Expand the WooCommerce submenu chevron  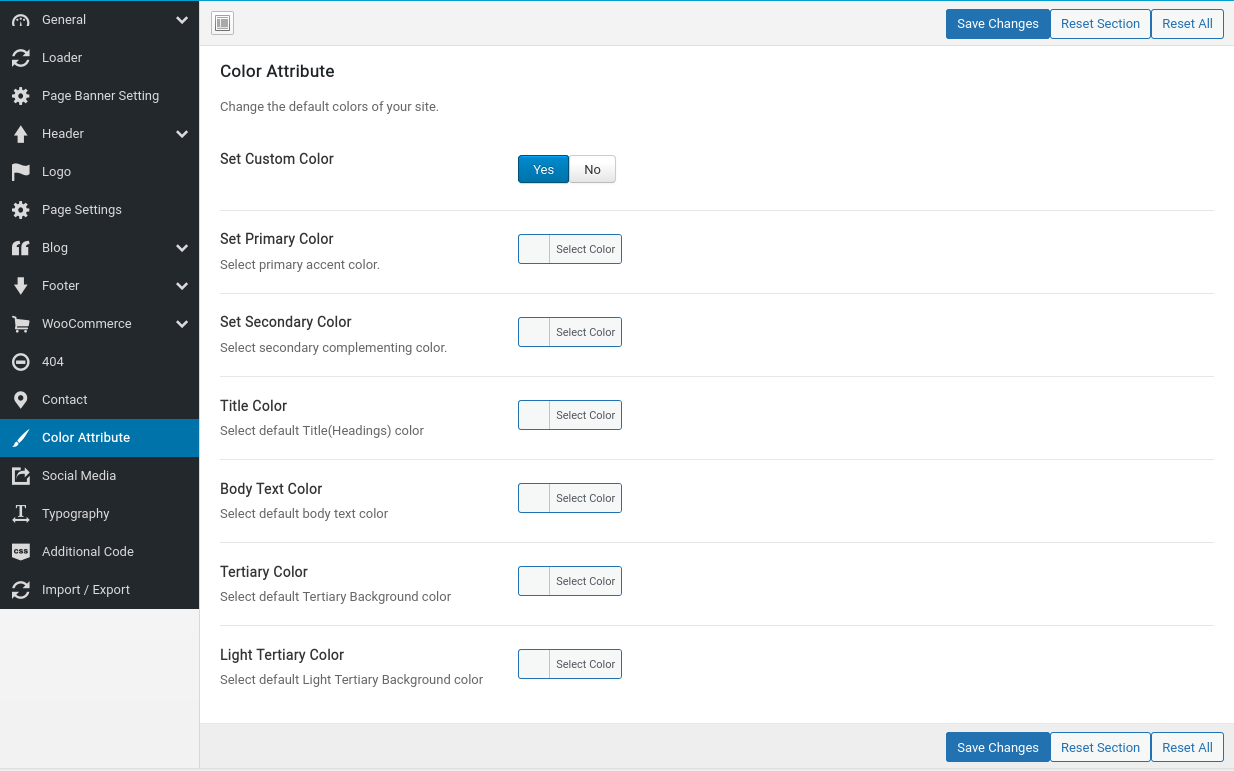click(x=182, y=324)
